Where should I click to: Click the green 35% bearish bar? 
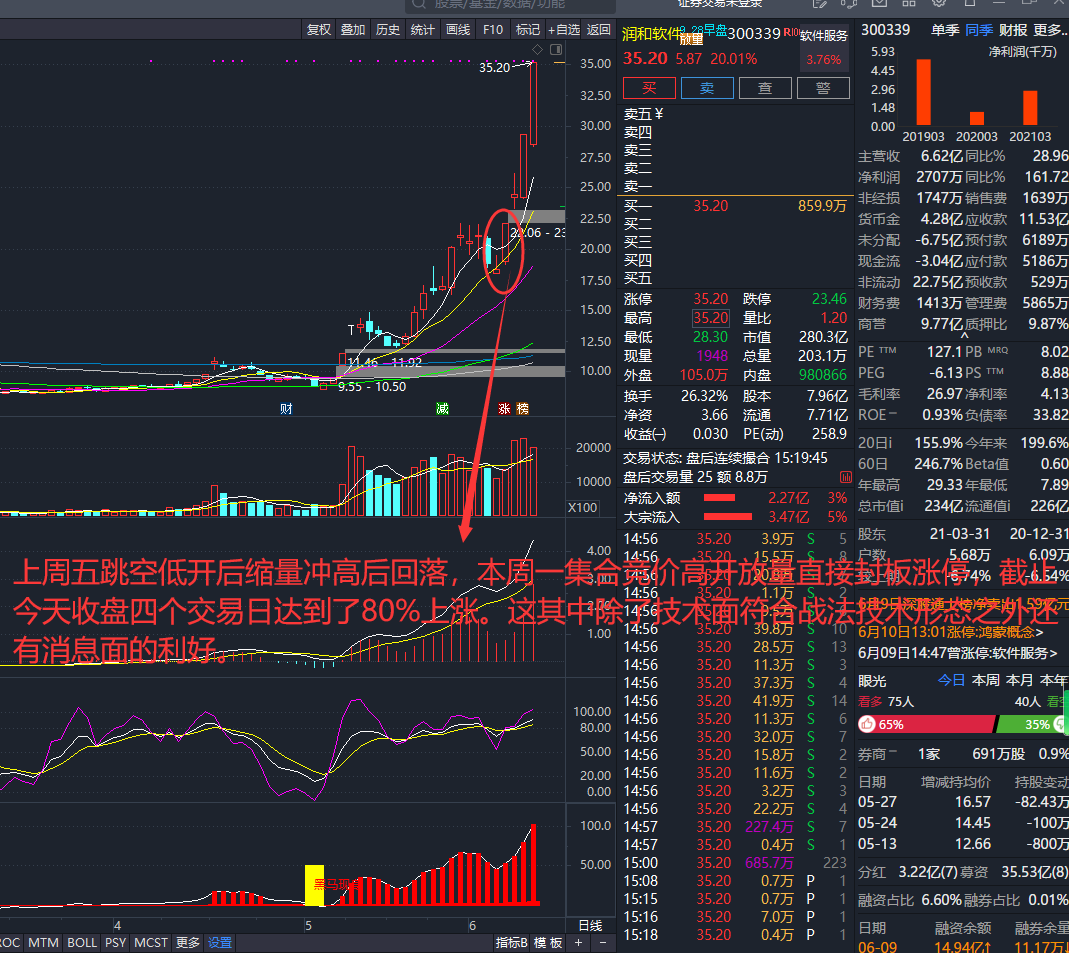[x=1032, y=724]
